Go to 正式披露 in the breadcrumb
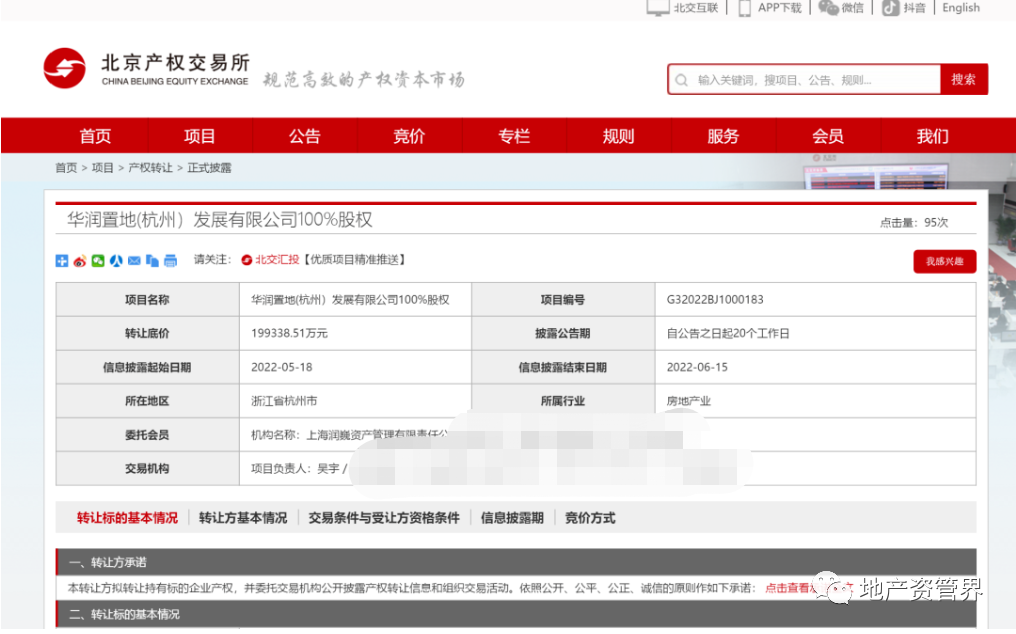Screen dimensions: 1016x634 pos(209,168)
